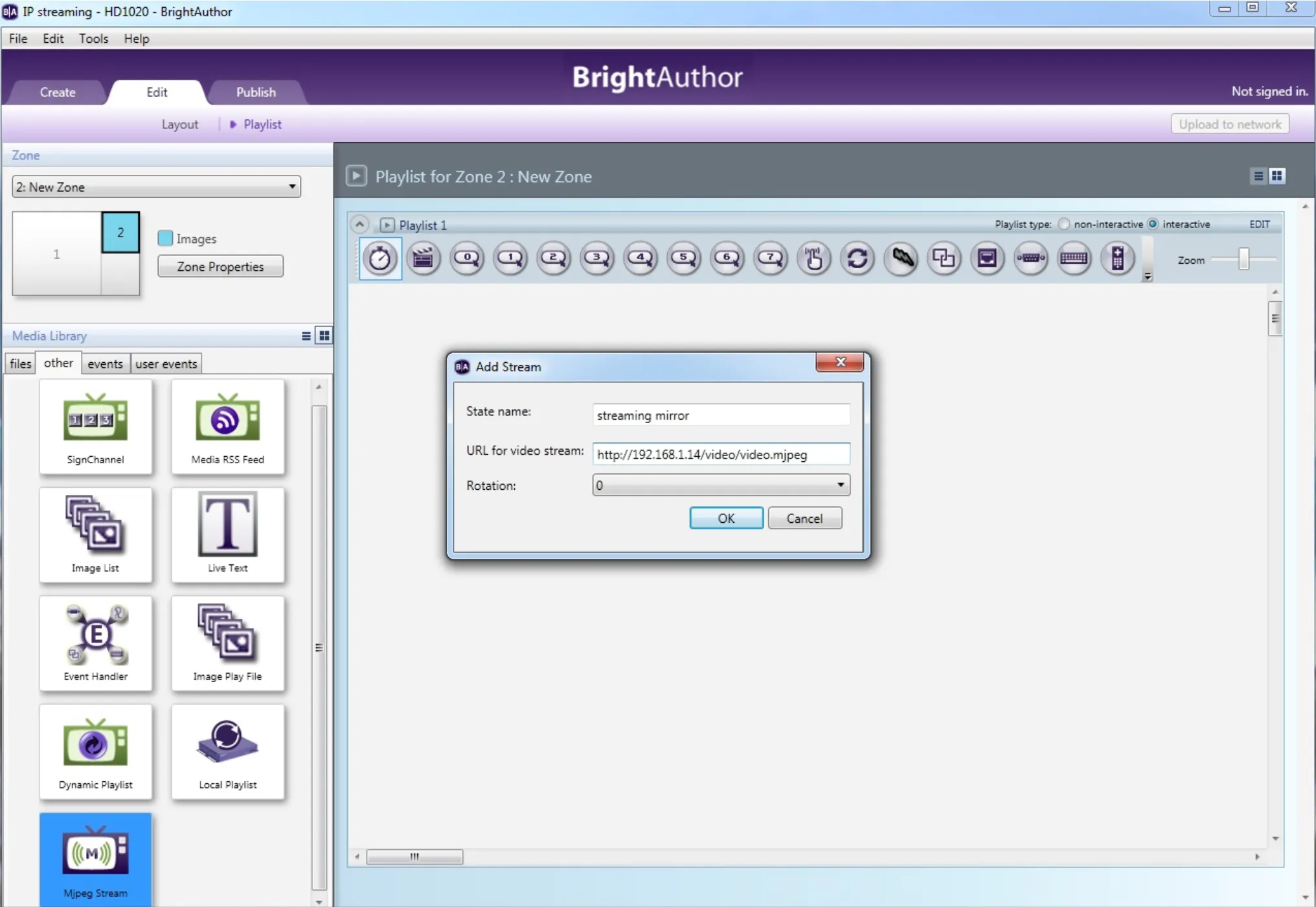This screenshot has width=1316, height=907.
Task: Open the Zone selection dropdown
Action: point(156,187)
